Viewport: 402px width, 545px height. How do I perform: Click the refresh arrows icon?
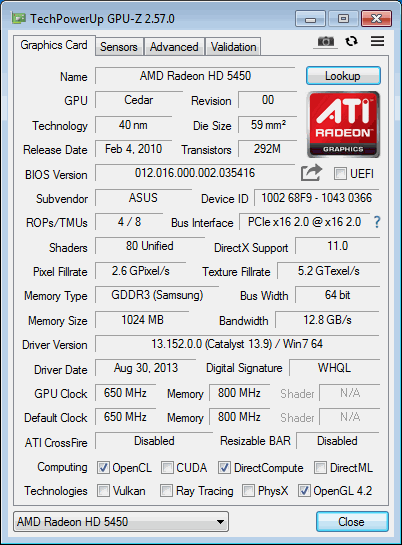click(x=351, y=41)
